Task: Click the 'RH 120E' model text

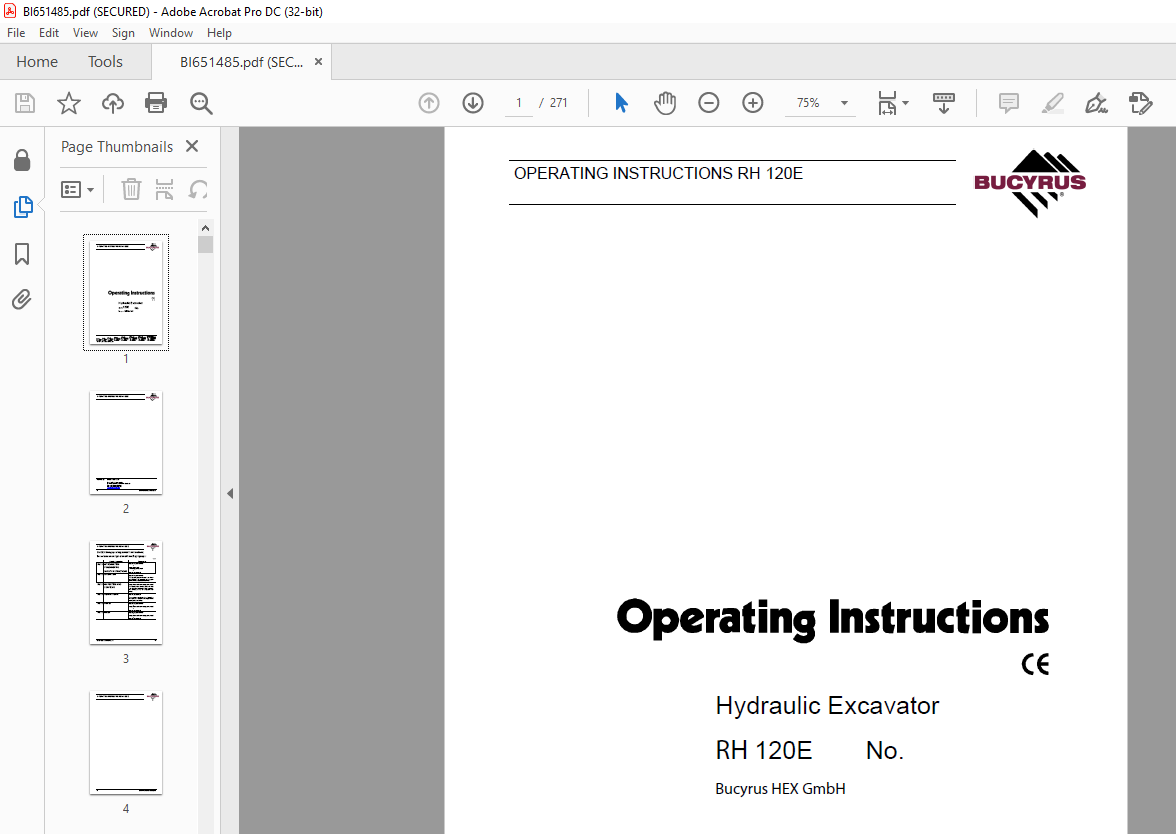Action: pyautogui.click(x=764, y=751)
